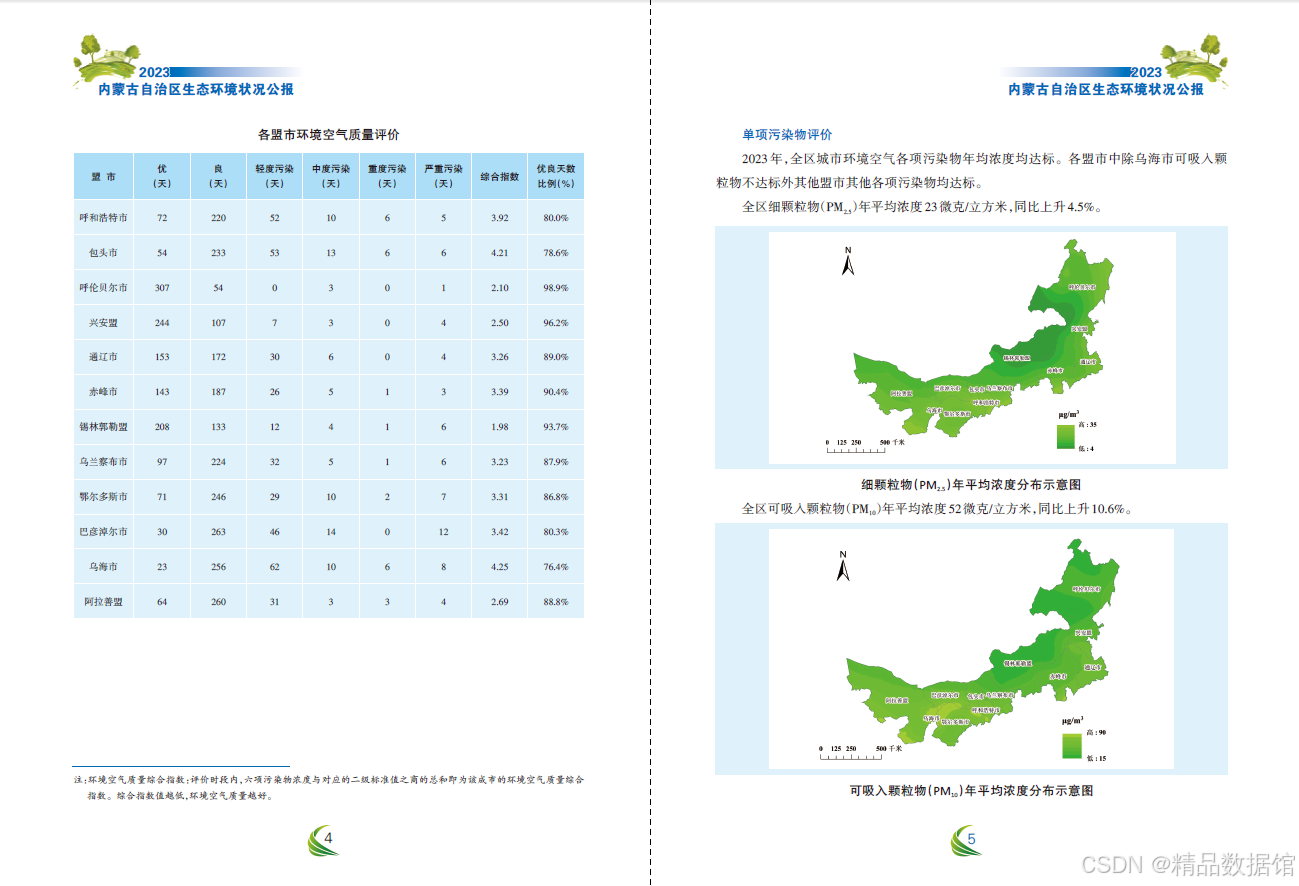
Task: Click the PM2.5 legend green gradient swatch
Action: tap(1068, 436)
